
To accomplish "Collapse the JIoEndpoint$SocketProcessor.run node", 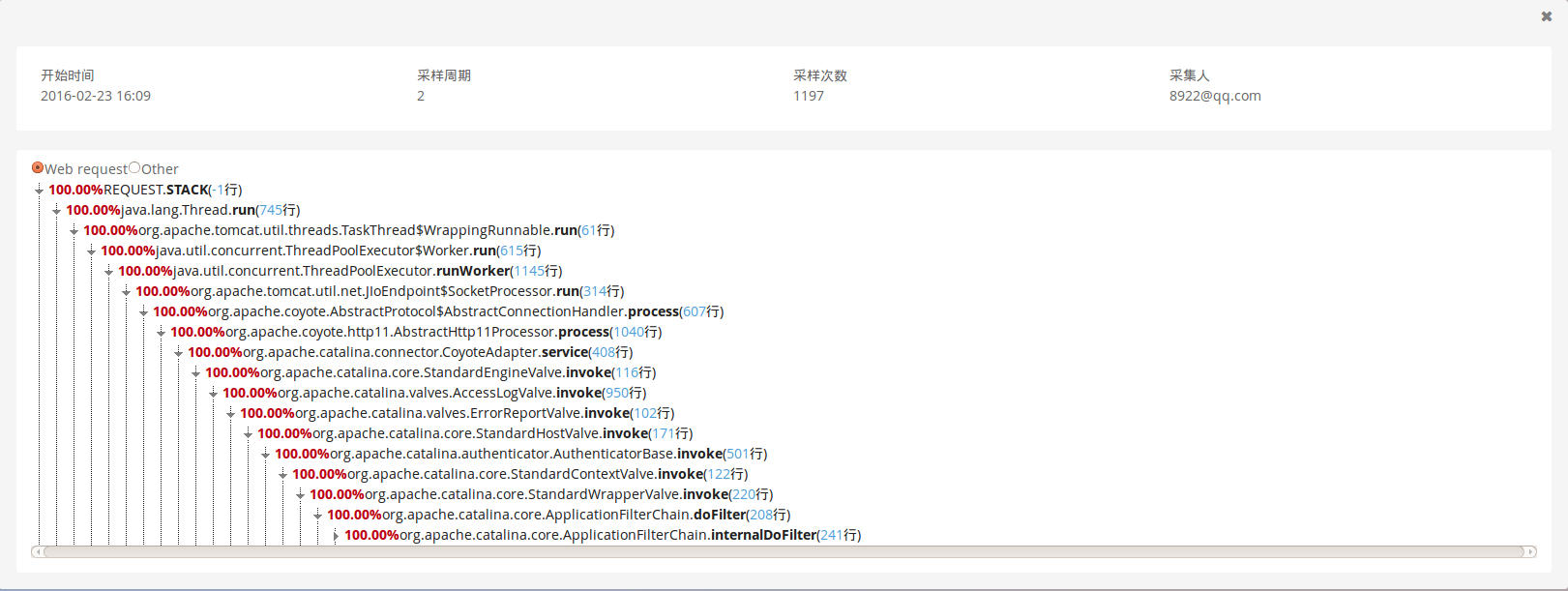I will 126,292.
